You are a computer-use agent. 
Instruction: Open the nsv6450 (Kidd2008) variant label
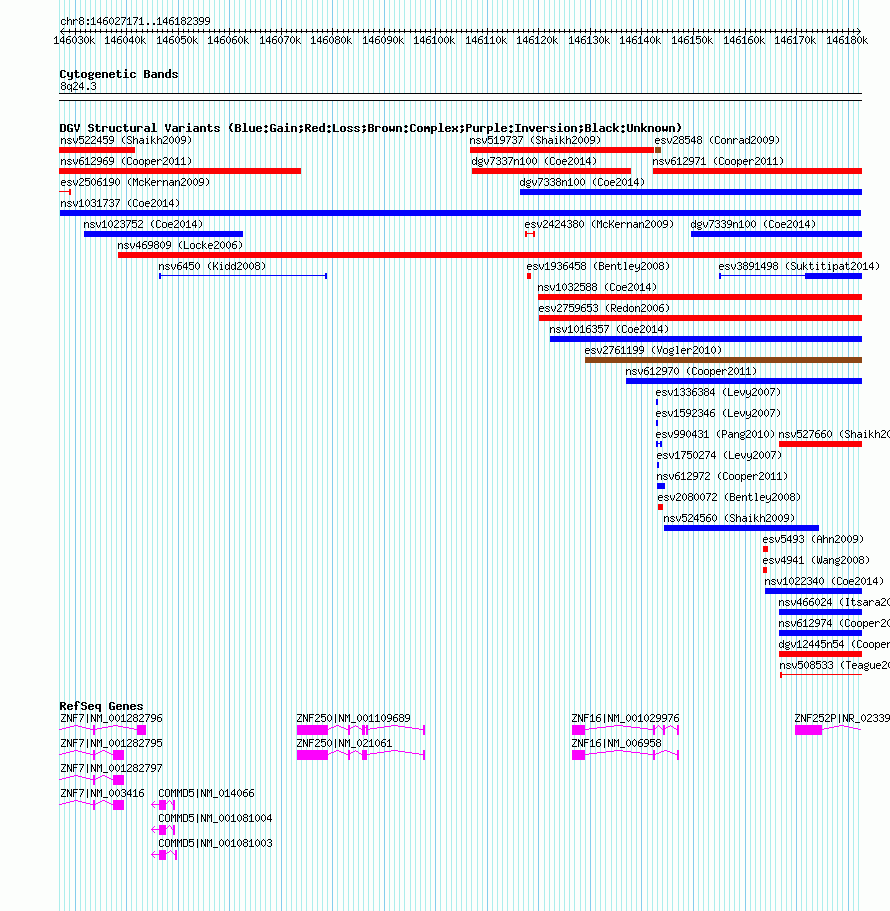pos(212,266)
